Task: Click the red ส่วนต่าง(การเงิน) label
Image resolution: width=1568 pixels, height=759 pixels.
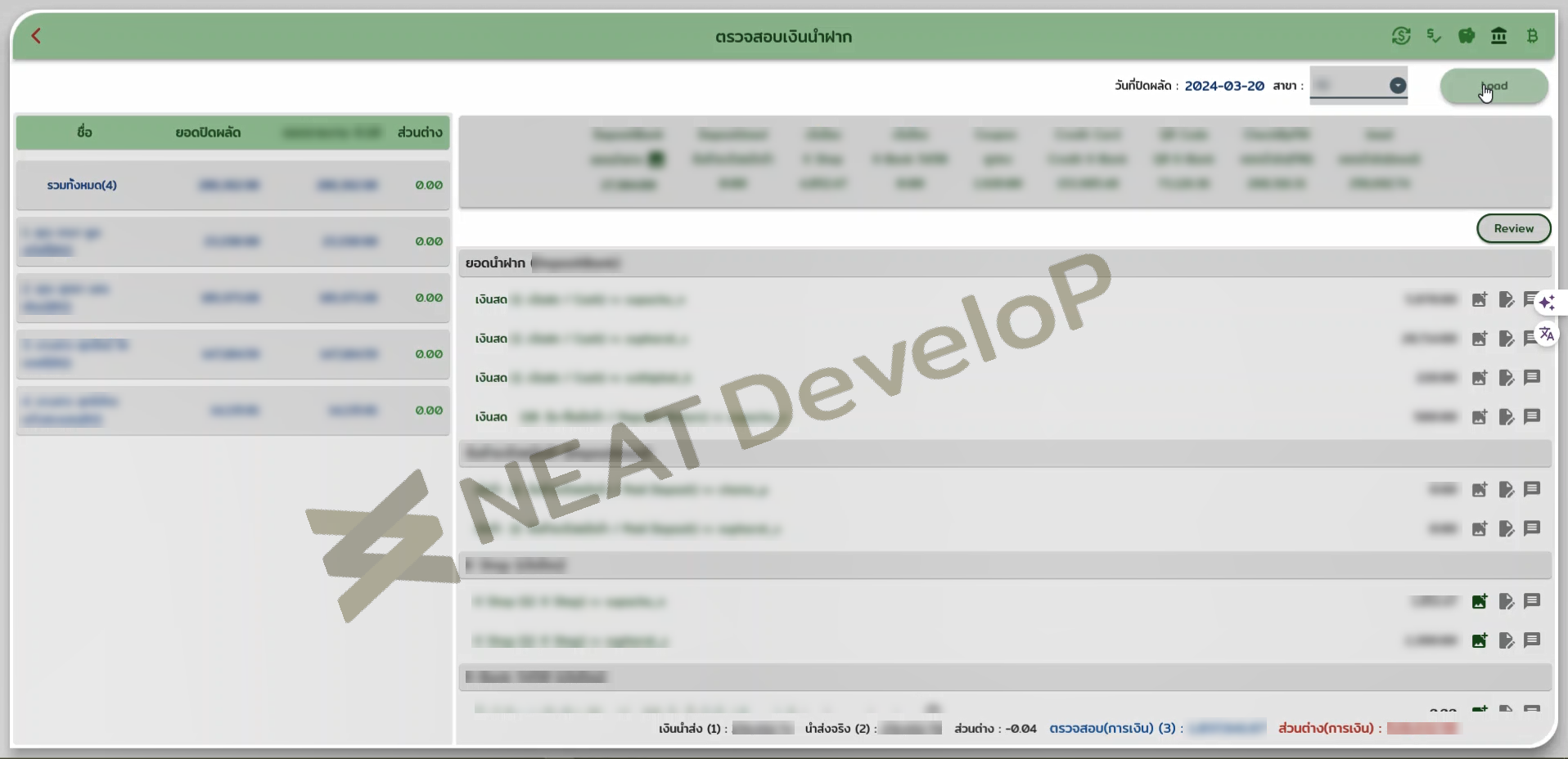Action: click(x=1330, y=728)
